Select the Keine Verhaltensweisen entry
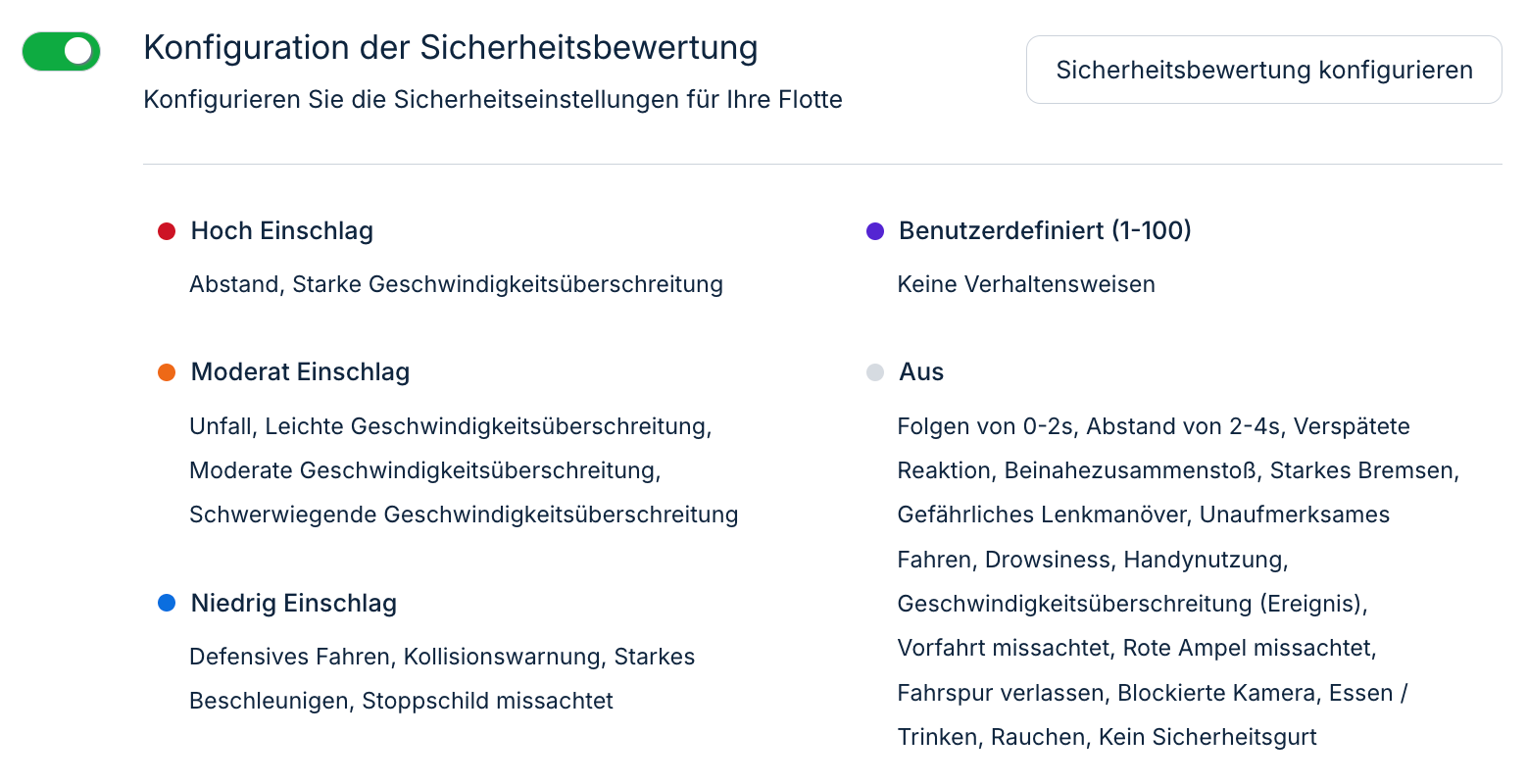 point(1025,284)
